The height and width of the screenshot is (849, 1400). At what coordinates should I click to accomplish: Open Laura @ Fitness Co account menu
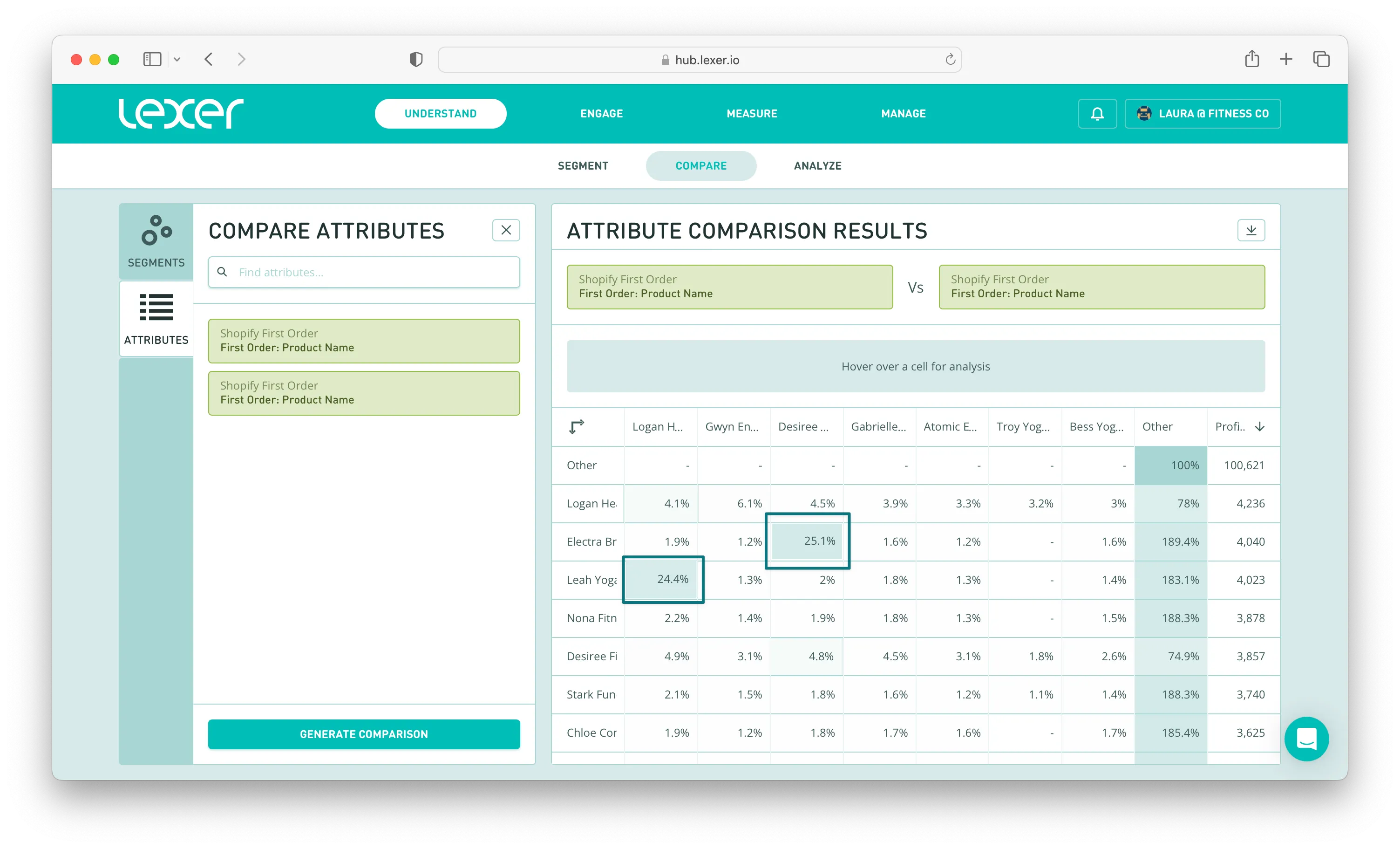(x=1202, y=114)
